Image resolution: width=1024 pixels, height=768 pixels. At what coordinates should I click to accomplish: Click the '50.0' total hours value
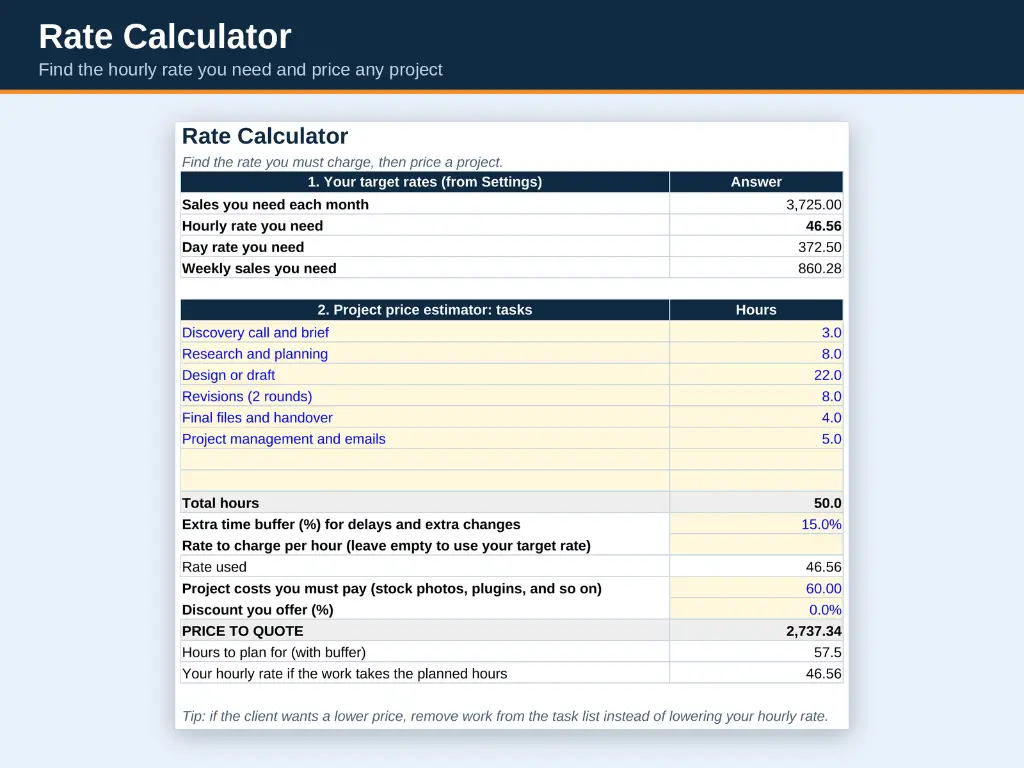pos(827,503)
